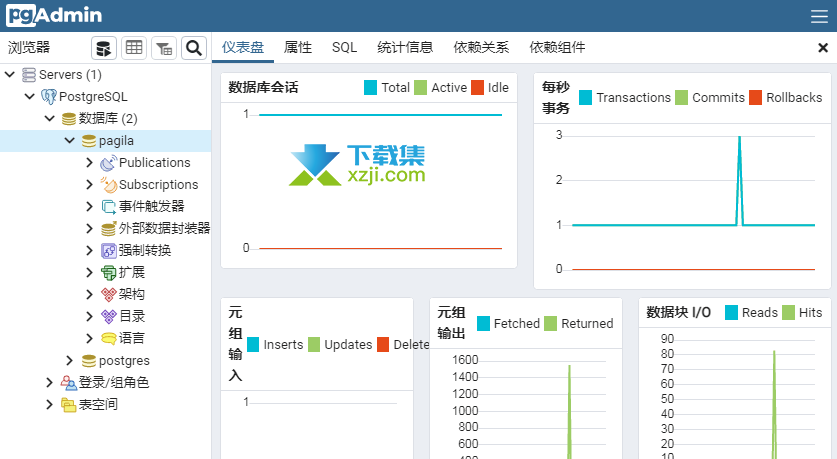Open the hamburger menu in header
This screenshot has height=459, width=837.
(x=819, y=16)
